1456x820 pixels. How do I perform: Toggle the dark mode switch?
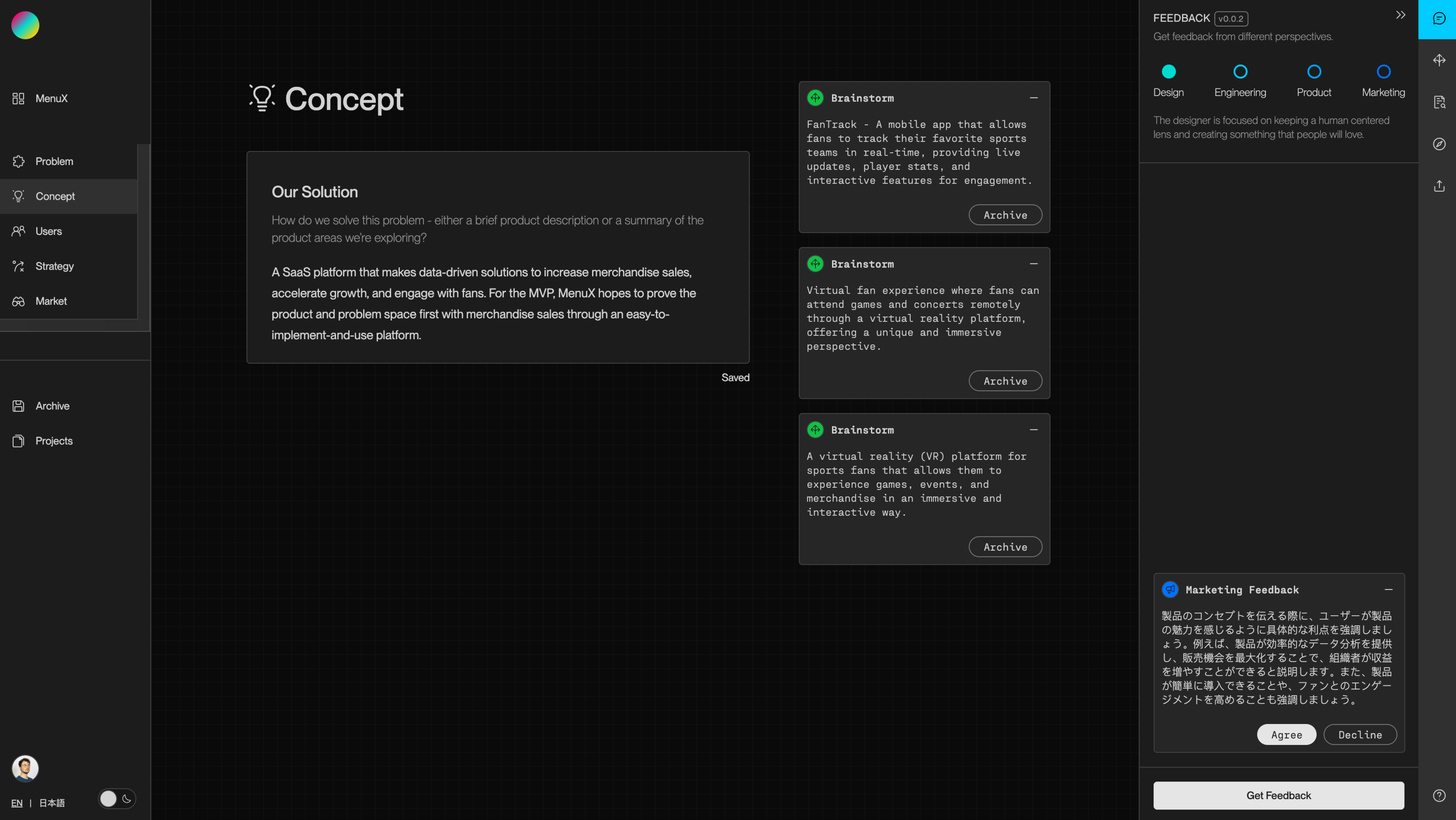coord(117,798)
